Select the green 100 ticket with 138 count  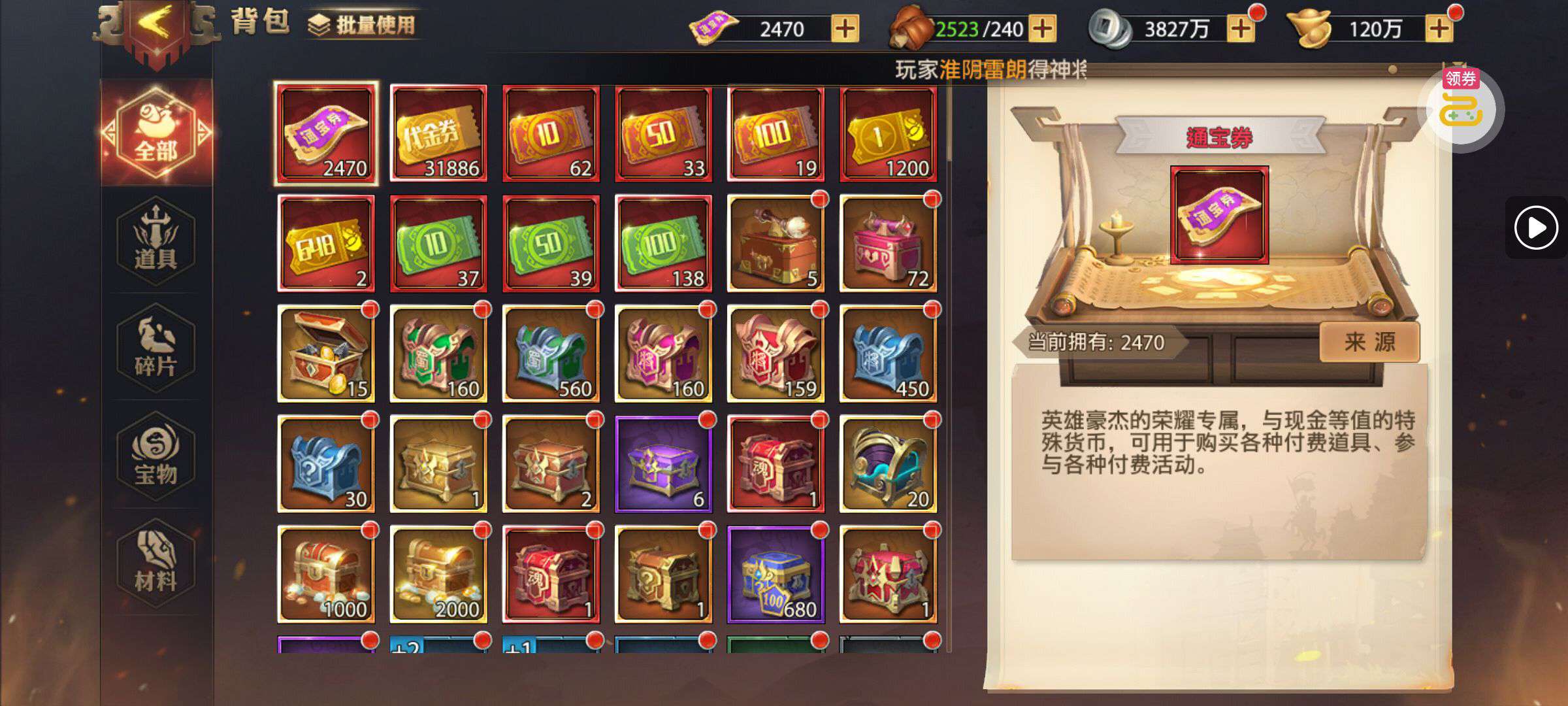tap(663, 243)
